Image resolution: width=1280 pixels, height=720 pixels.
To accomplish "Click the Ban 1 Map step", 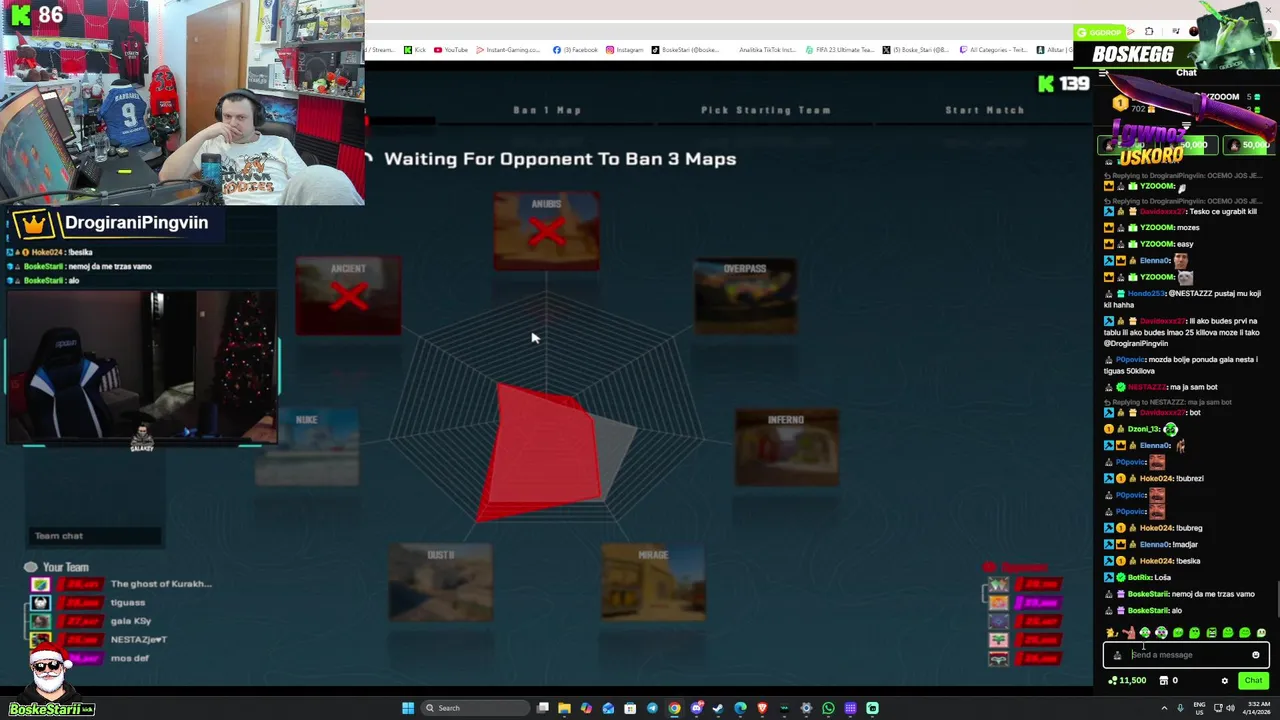I will pos(547,110).
